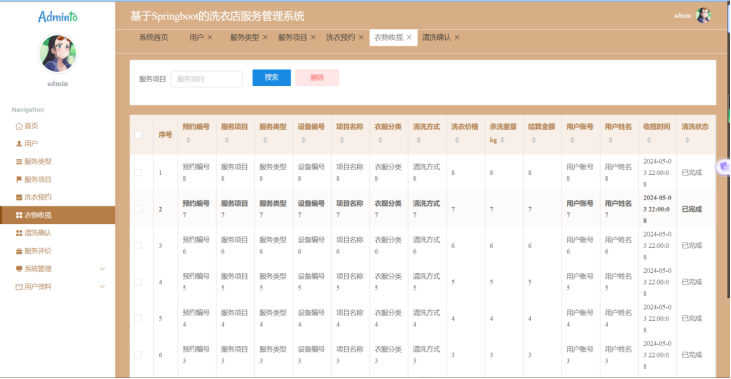The height and width of the screenshot is (379, 731).
Task: Click the 服务项目 search input field
Action: (x=207, y=79)
